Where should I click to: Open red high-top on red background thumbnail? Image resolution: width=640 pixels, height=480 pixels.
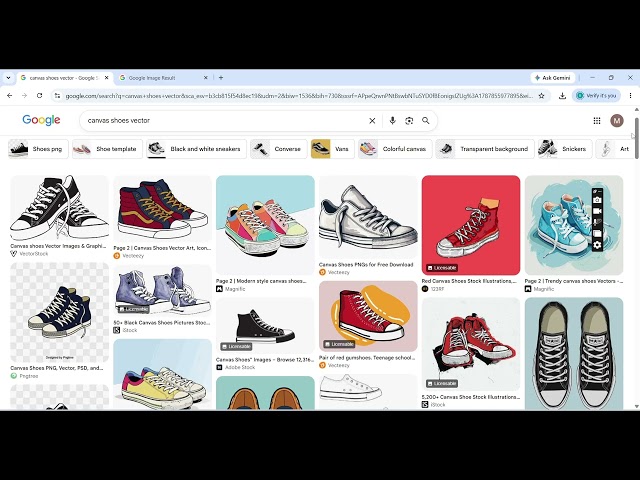471,225
